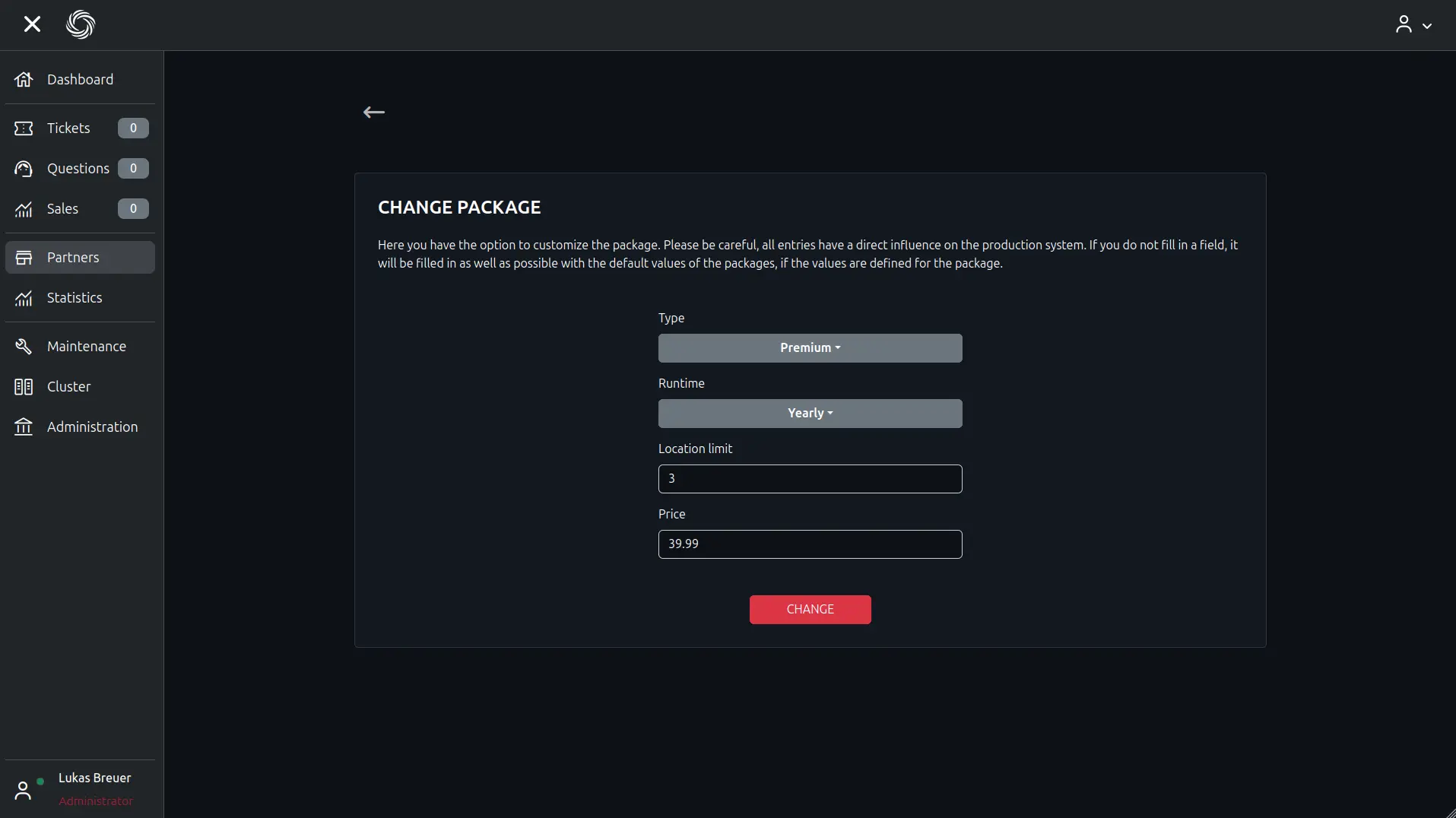Open the Type dropdown showing Premium

click(810, 348)
